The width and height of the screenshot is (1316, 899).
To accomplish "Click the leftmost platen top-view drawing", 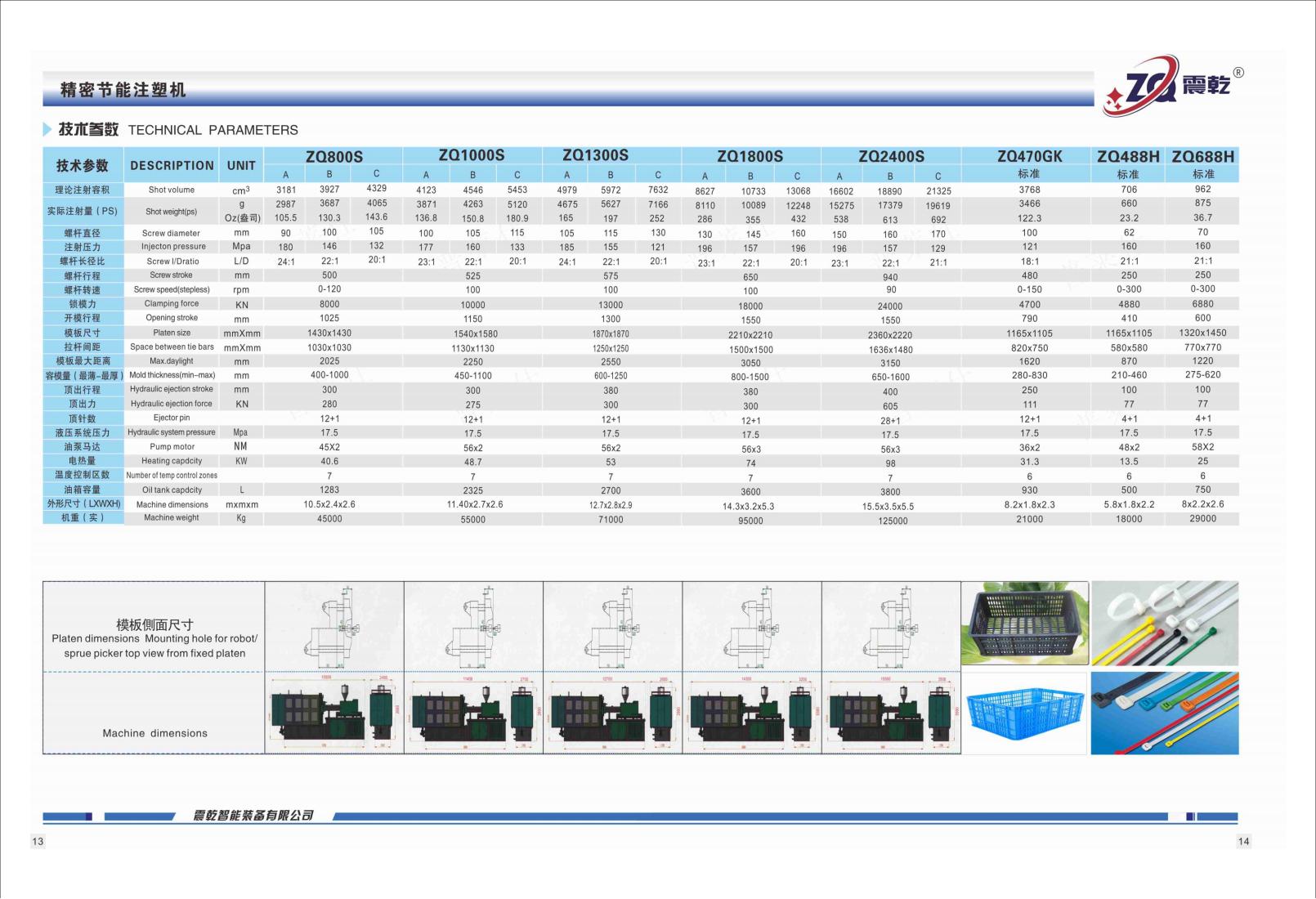I will click(334, 627).
